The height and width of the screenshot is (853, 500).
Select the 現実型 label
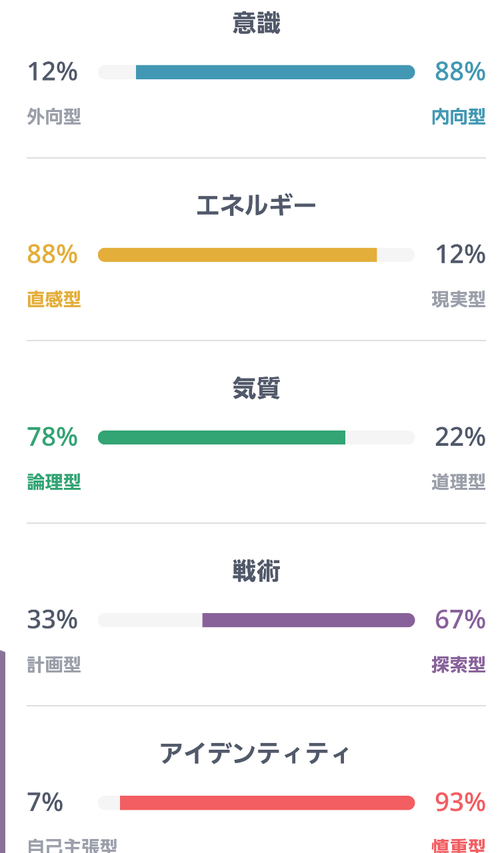(x=458, y=300)
